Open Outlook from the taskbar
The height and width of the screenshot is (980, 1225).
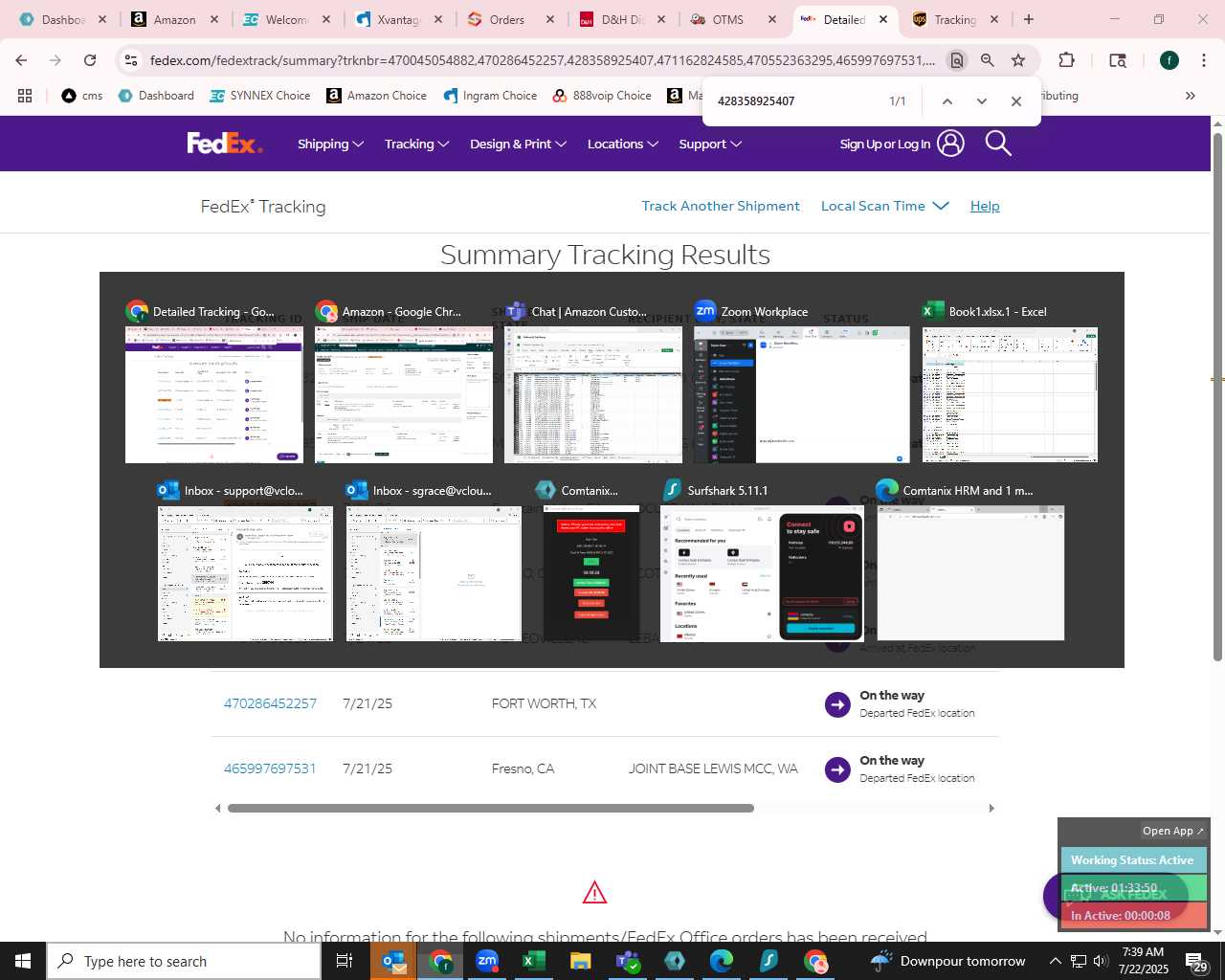click(393, 961)
